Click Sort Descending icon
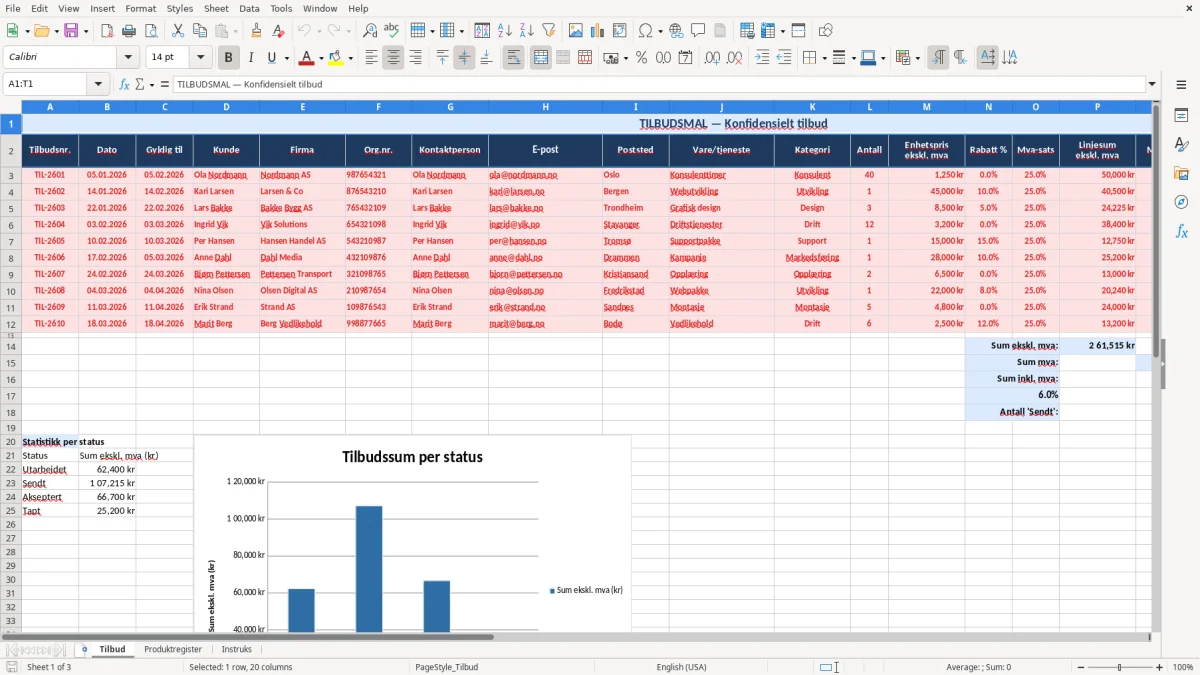1200x675 pixels. click(x=526, y=31)
